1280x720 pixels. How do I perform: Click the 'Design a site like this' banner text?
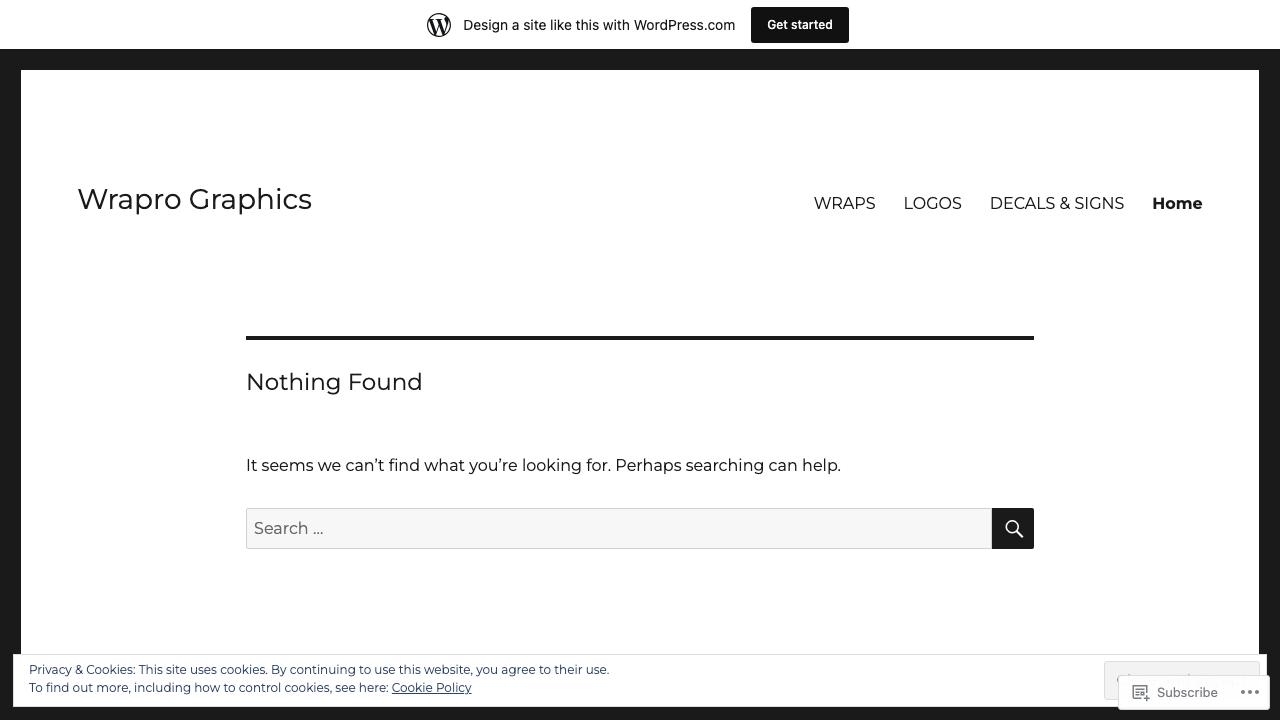tap(598, 25)
